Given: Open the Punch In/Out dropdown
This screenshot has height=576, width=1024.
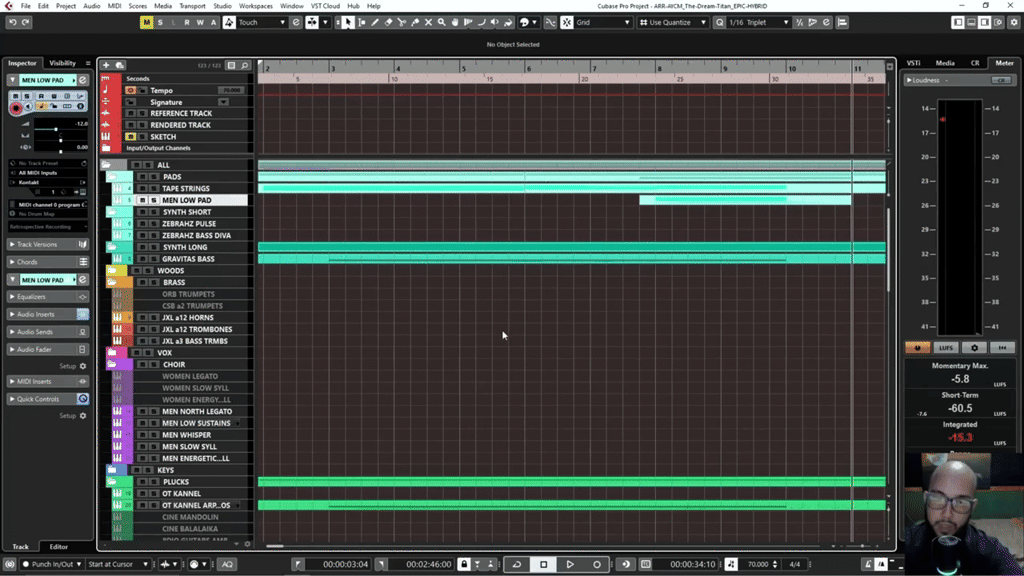Looking at the screenshot, I should tap(52, 564).
